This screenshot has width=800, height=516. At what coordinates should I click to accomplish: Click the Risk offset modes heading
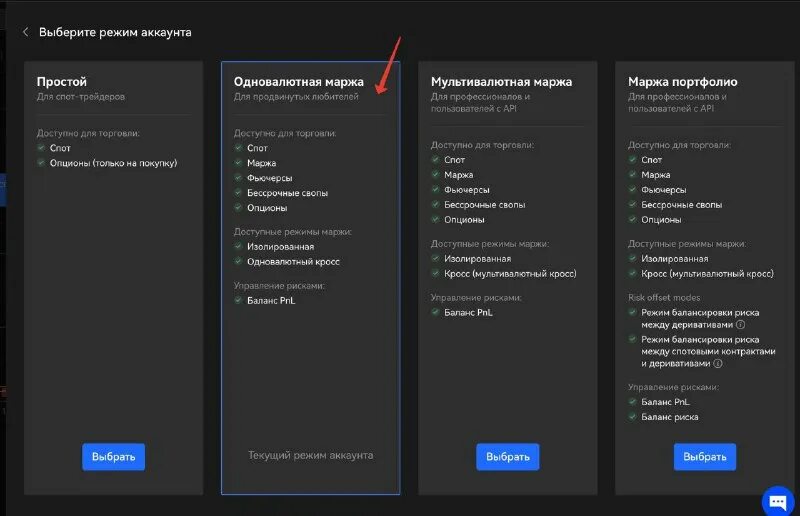click(664, 298)
